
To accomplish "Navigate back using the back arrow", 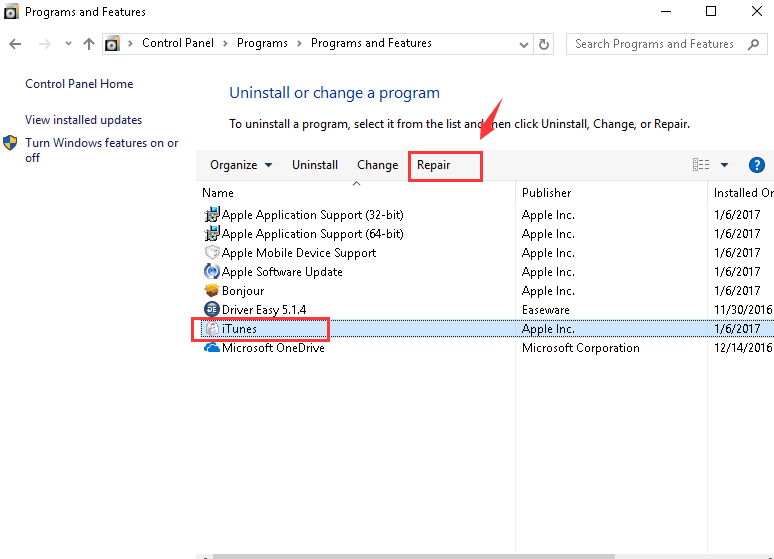I will pyautogui.click(x=16, y=44).
